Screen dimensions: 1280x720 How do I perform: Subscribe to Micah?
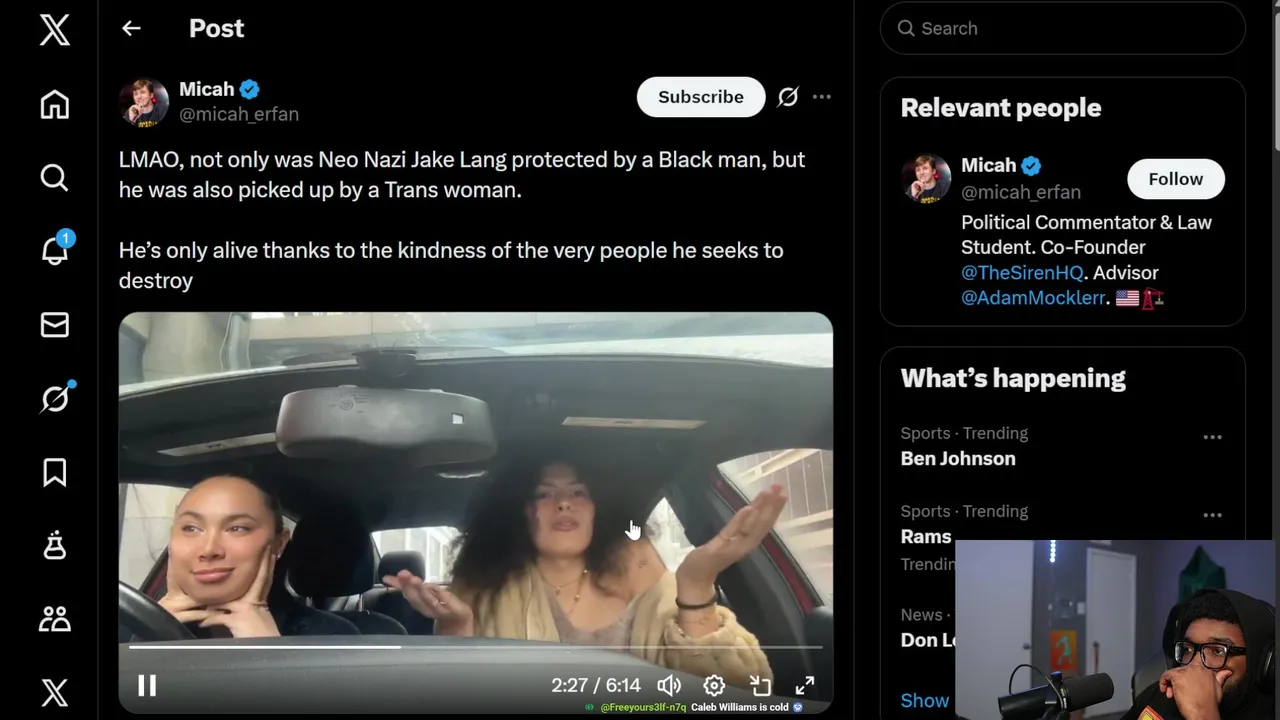pyautogui.click(x=701, y=97)
